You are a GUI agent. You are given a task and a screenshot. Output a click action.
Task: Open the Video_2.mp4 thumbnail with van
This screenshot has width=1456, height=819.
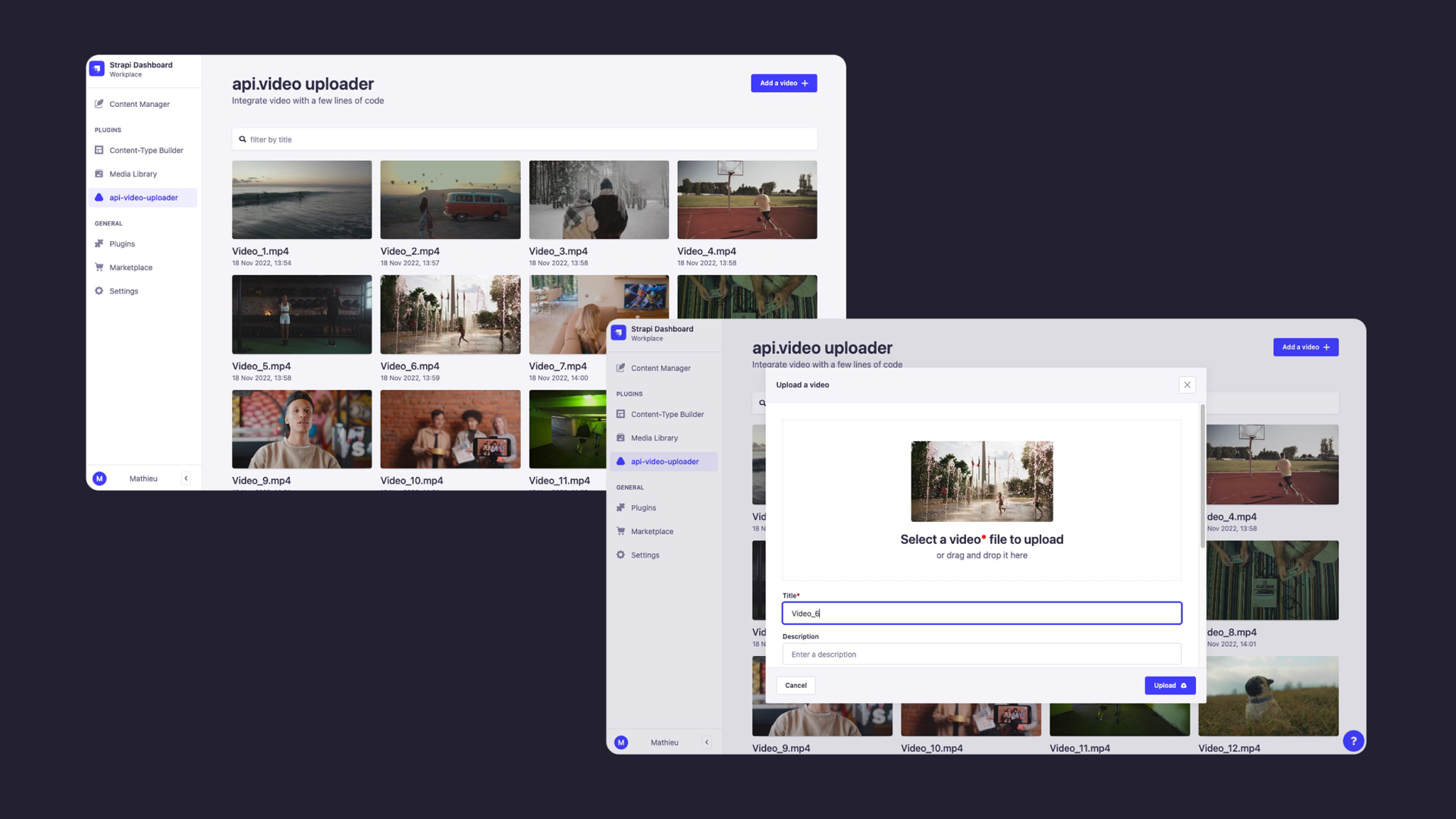pyautogui.click(x=450, y=199)
